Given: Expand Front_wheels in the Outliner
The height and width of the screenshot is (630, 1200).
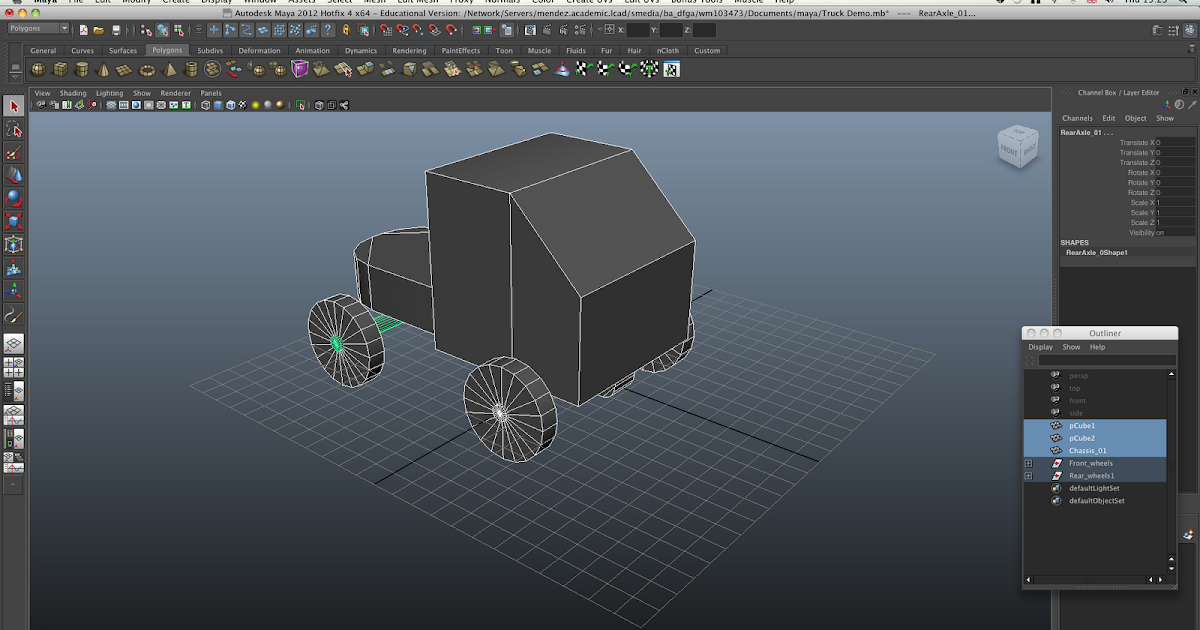Looking at the screenshot, I should pyautogui.click(x=1029, y=463).
